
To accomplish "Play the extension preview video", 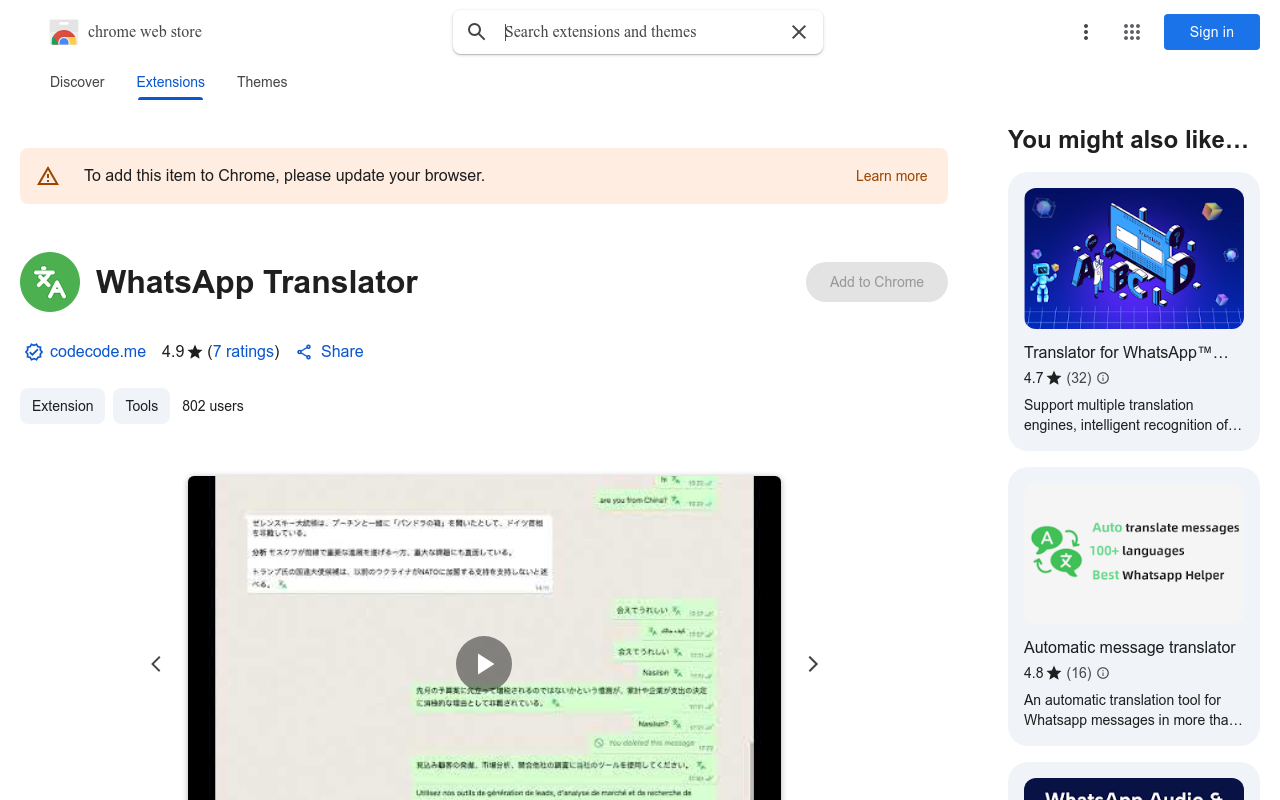I will tap(484, 664).
